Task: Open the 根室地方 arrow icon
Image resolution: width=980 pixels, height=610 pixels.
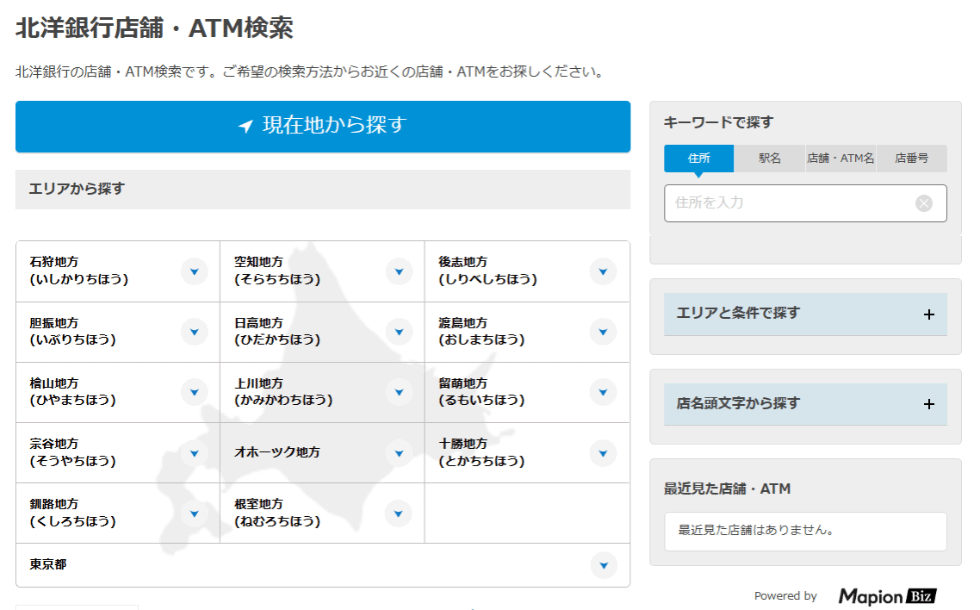Action: pyautogui.click(x=399, y=514)
